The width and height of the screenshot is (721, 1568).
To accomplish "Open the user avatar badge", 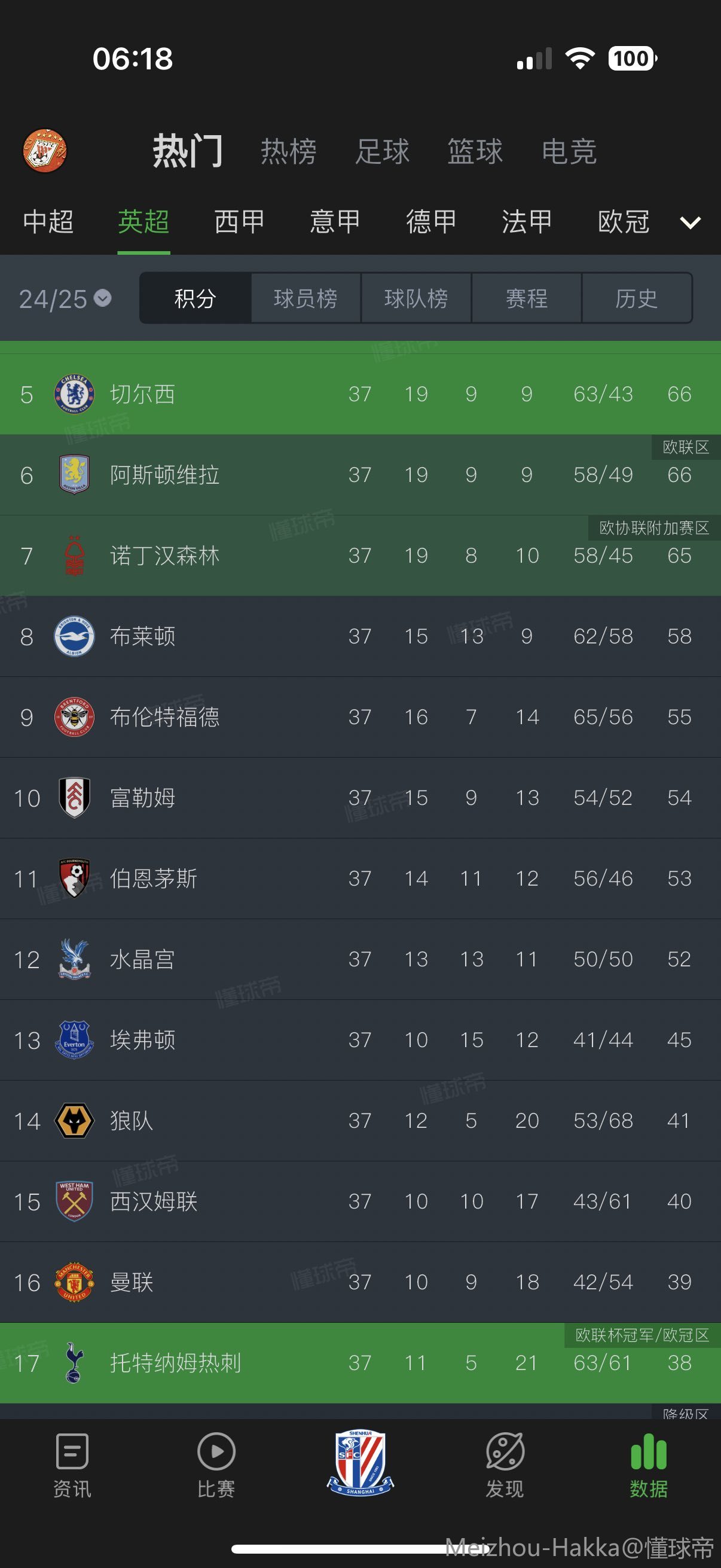I will pyautogui.click(x=44, y=151).
